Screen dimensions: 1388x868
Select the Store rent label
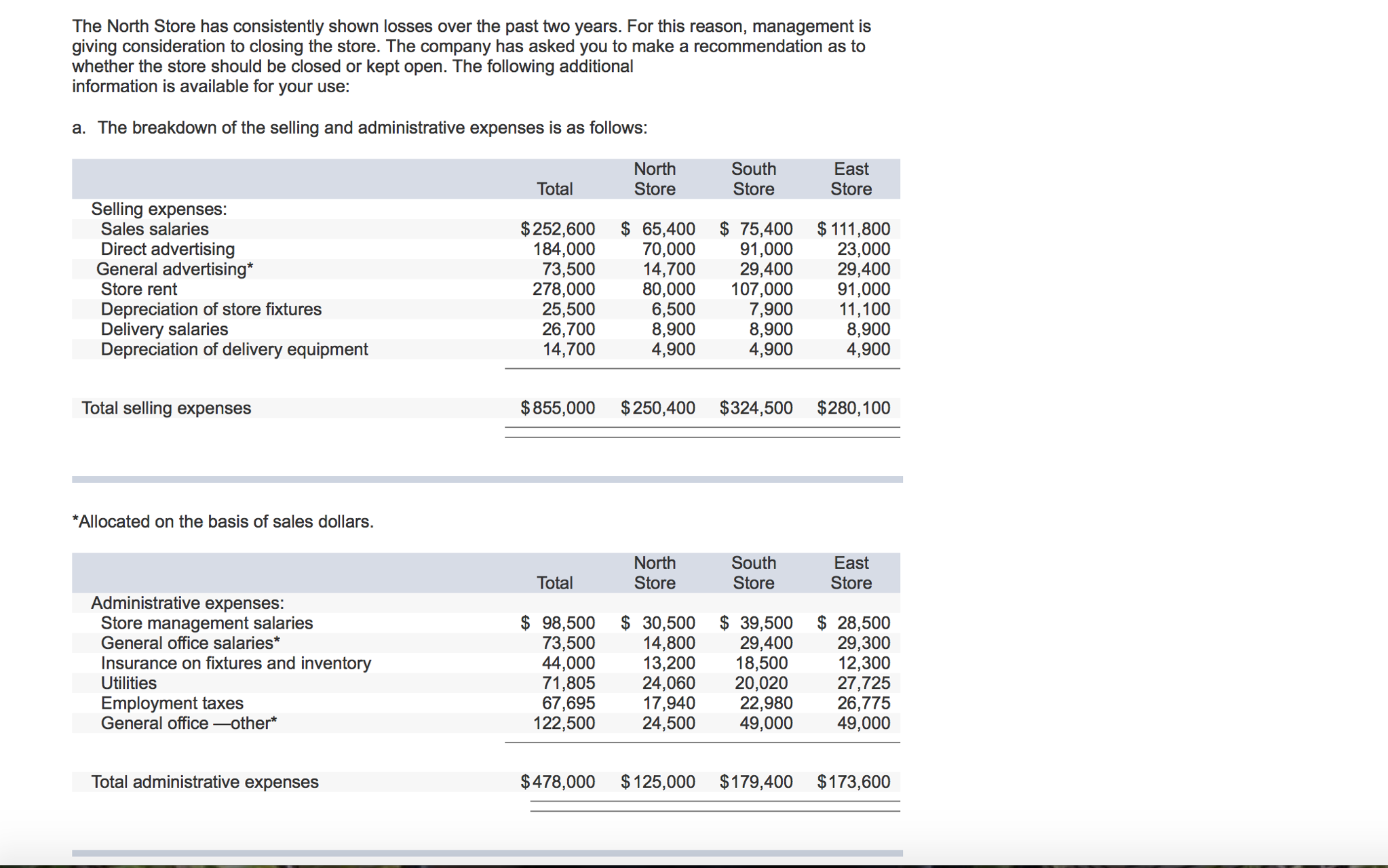[x=139, y=290]
